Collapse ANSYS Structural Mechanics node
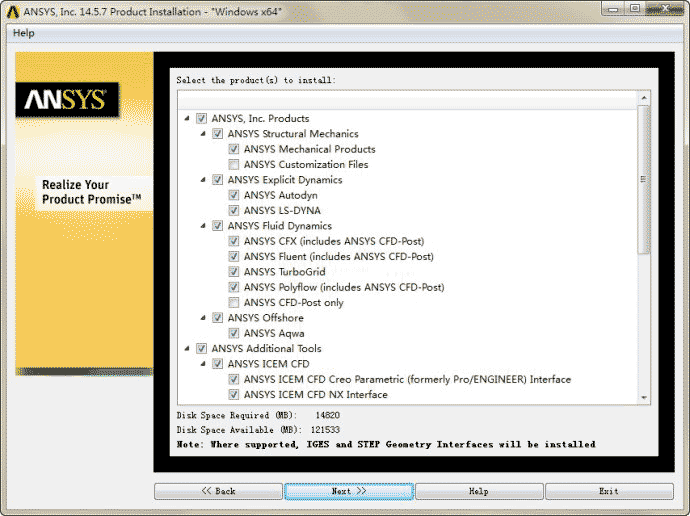This screenshot has height=516, width=690. (x=203, y=134)
